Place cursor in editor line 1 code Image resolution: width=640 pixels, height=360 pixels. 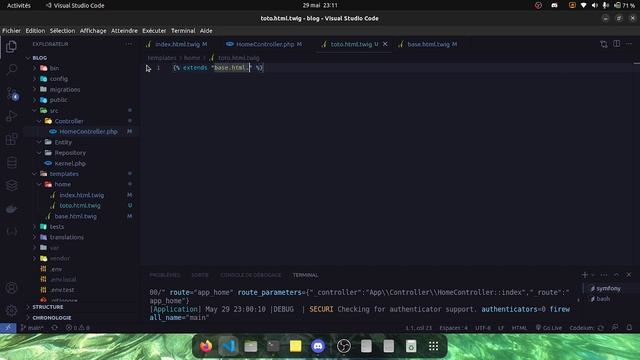coord(218,68)
